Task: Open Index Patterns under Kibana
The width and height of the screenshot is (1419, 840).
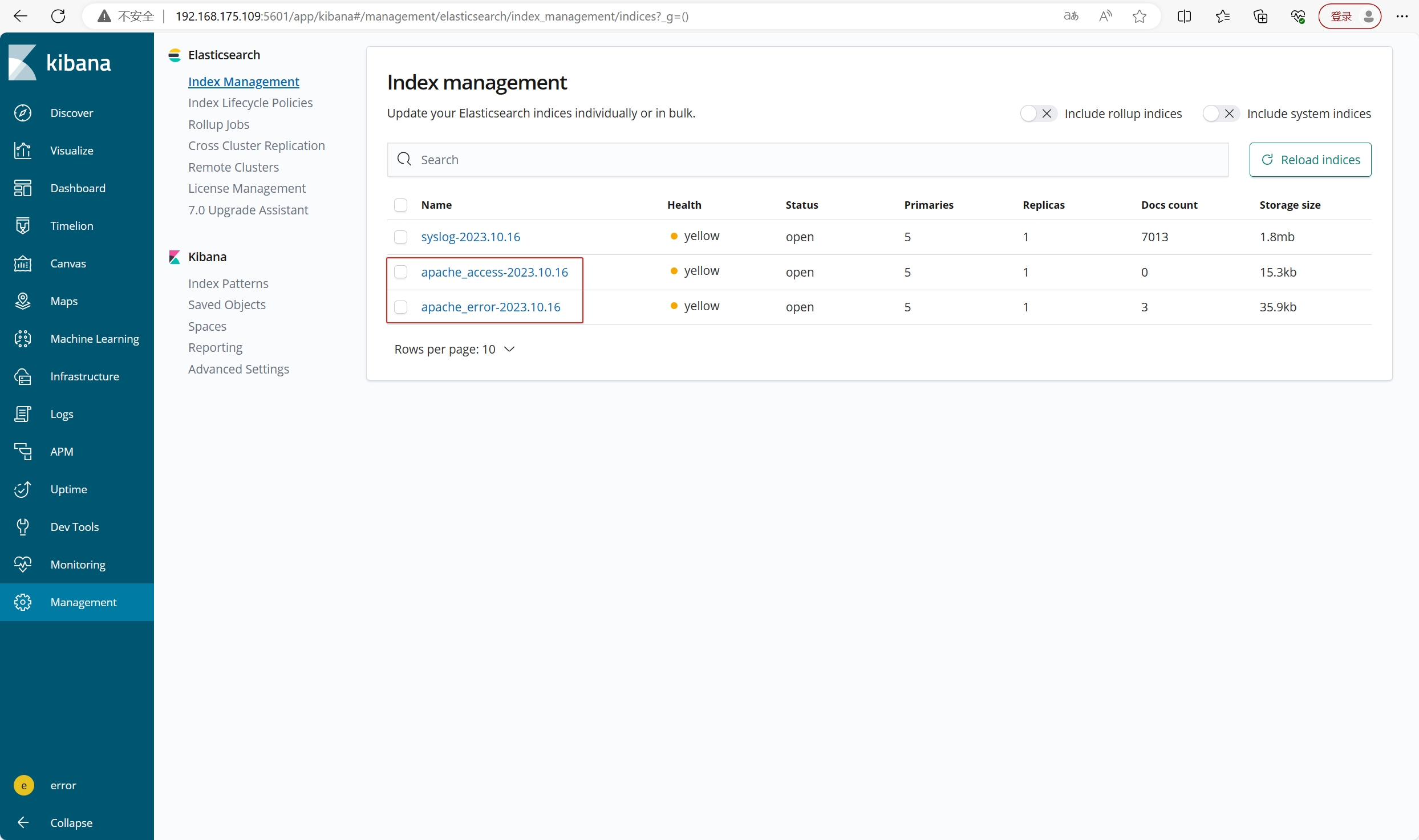Action: click(228, 283)
